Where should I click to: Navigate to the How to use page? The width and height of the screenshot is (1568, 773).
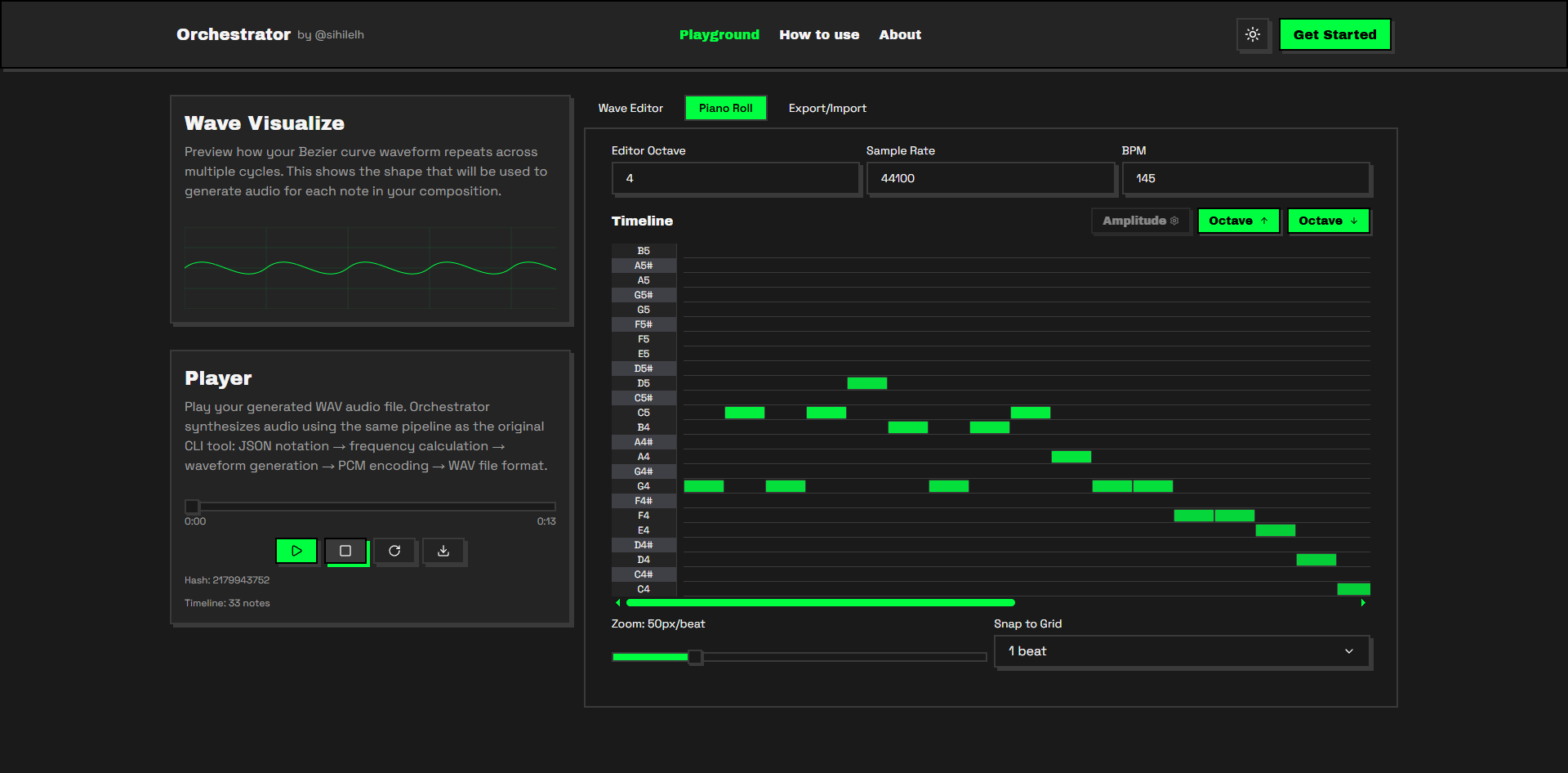click(819, 34)
